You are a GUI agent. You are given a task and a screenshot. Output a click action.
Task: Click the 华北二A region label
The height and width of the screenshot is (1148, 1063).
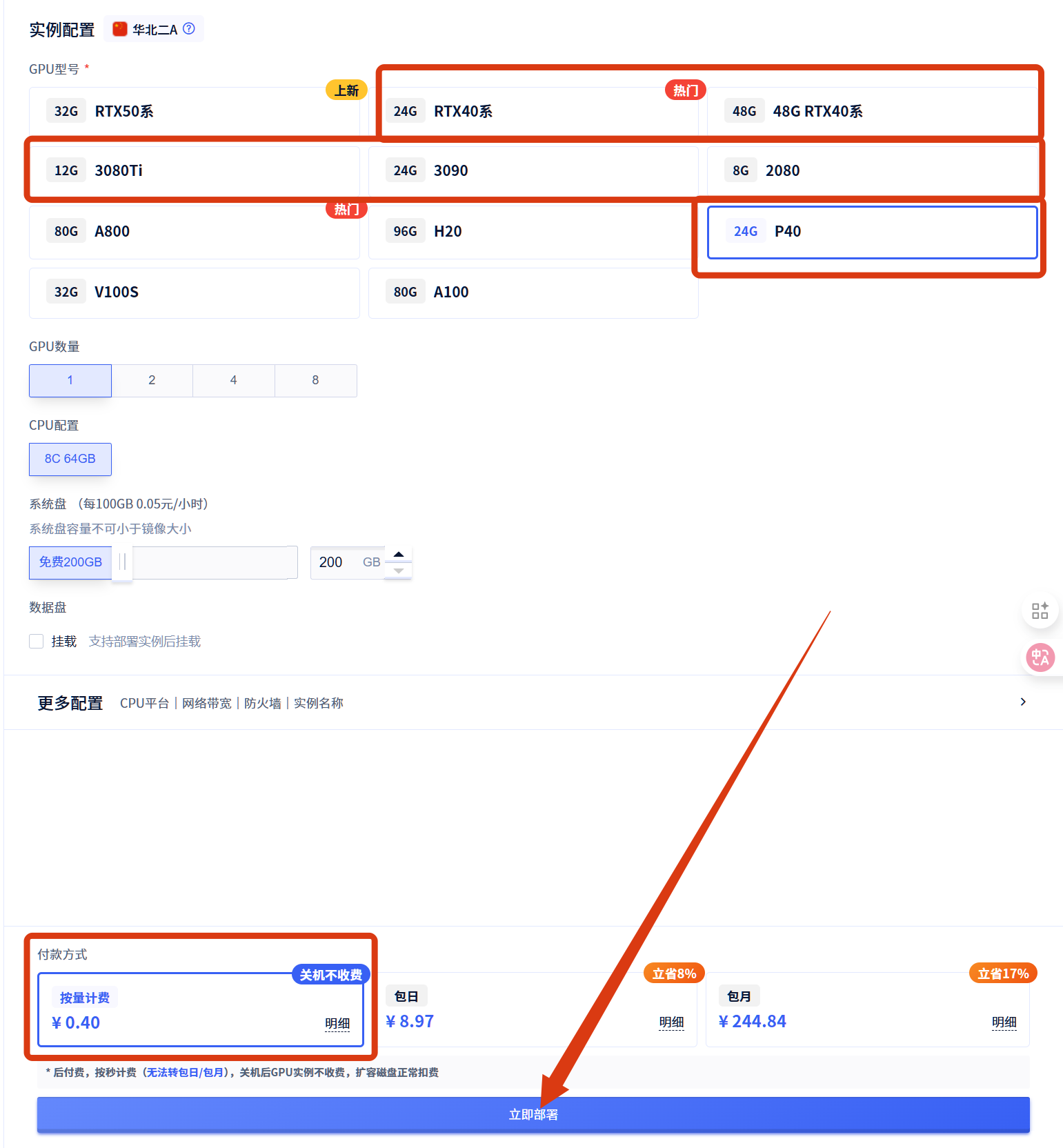pyautogui.click(x=155, y=30)
